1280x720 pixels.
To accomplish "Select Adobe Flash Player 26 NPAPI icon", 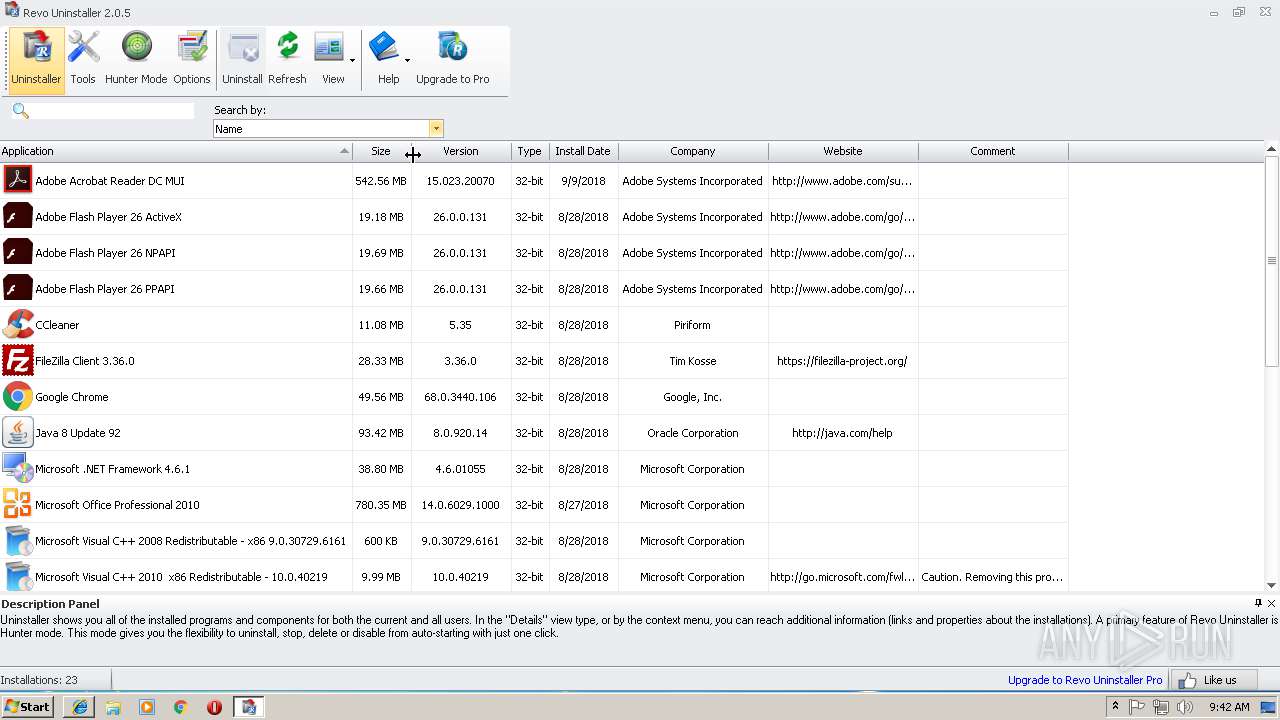I will coord(18,253).
